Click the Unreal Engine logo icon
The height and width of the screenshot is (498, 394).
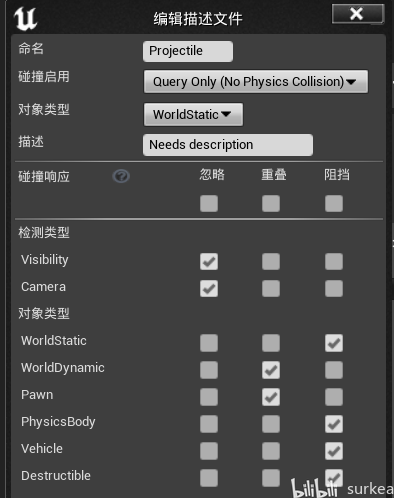(x=25, y=19)
